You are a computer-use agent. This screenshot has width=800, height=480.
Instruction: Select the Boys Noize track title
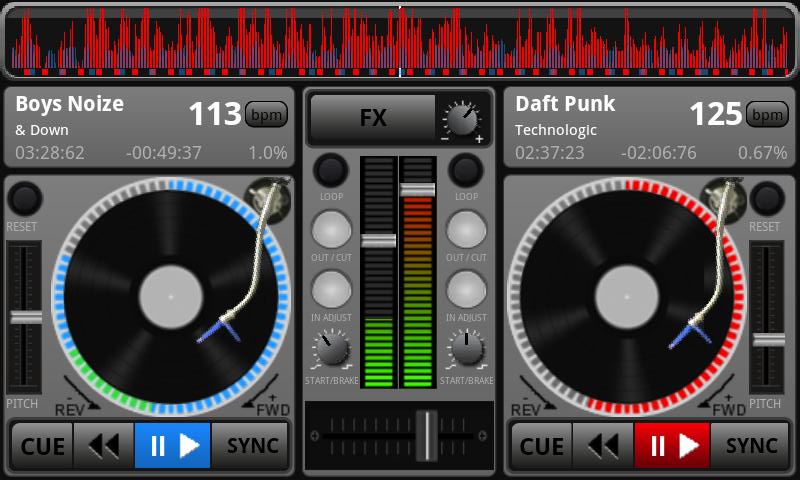tap(69, 104)
